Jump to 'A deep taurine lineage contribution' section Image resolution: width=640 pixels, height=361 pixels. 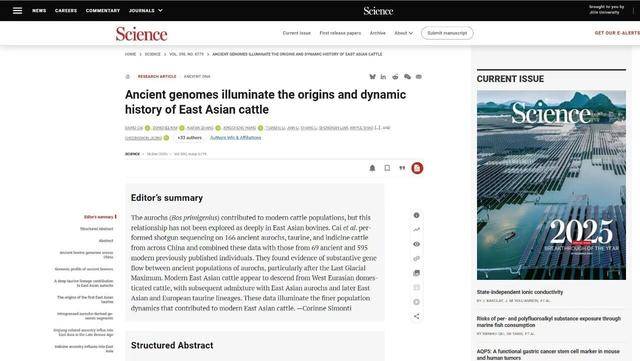84,283
